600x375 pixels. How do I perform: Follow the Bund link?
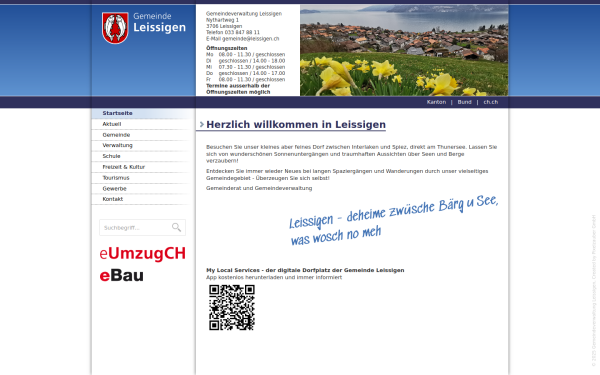click(464, 102)
